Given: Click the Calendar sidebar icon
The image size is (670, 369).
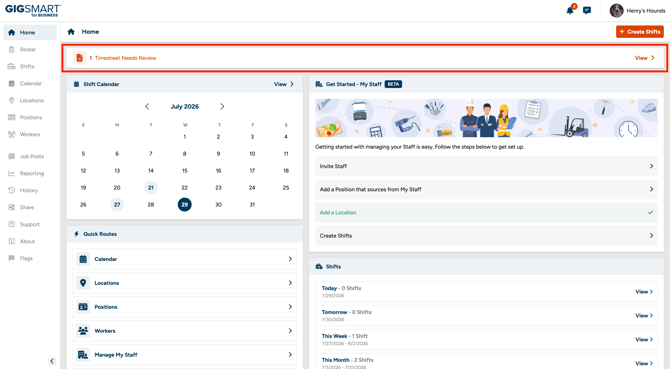Looking at the screenshot, I should pos(12,83).
